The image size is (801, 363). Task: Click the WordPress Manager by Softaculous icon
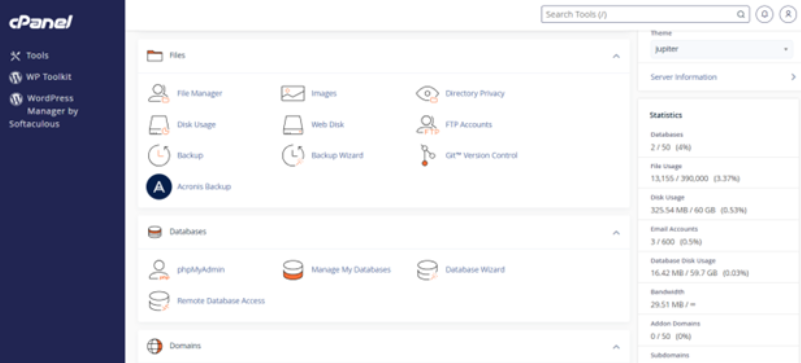tap(16, 99)
